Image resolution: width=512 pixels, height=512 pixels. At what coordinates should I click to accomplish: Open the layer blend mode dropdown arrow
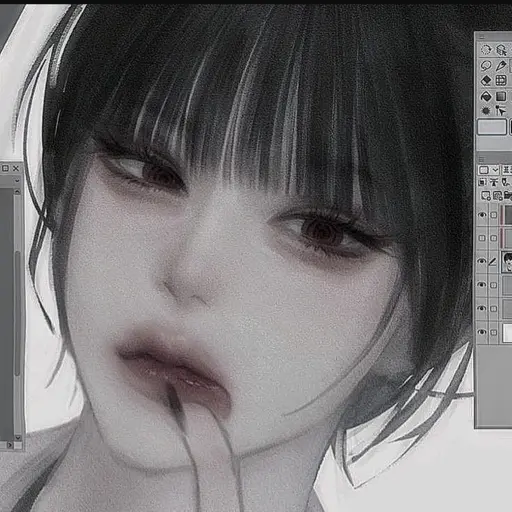[495, 170]
